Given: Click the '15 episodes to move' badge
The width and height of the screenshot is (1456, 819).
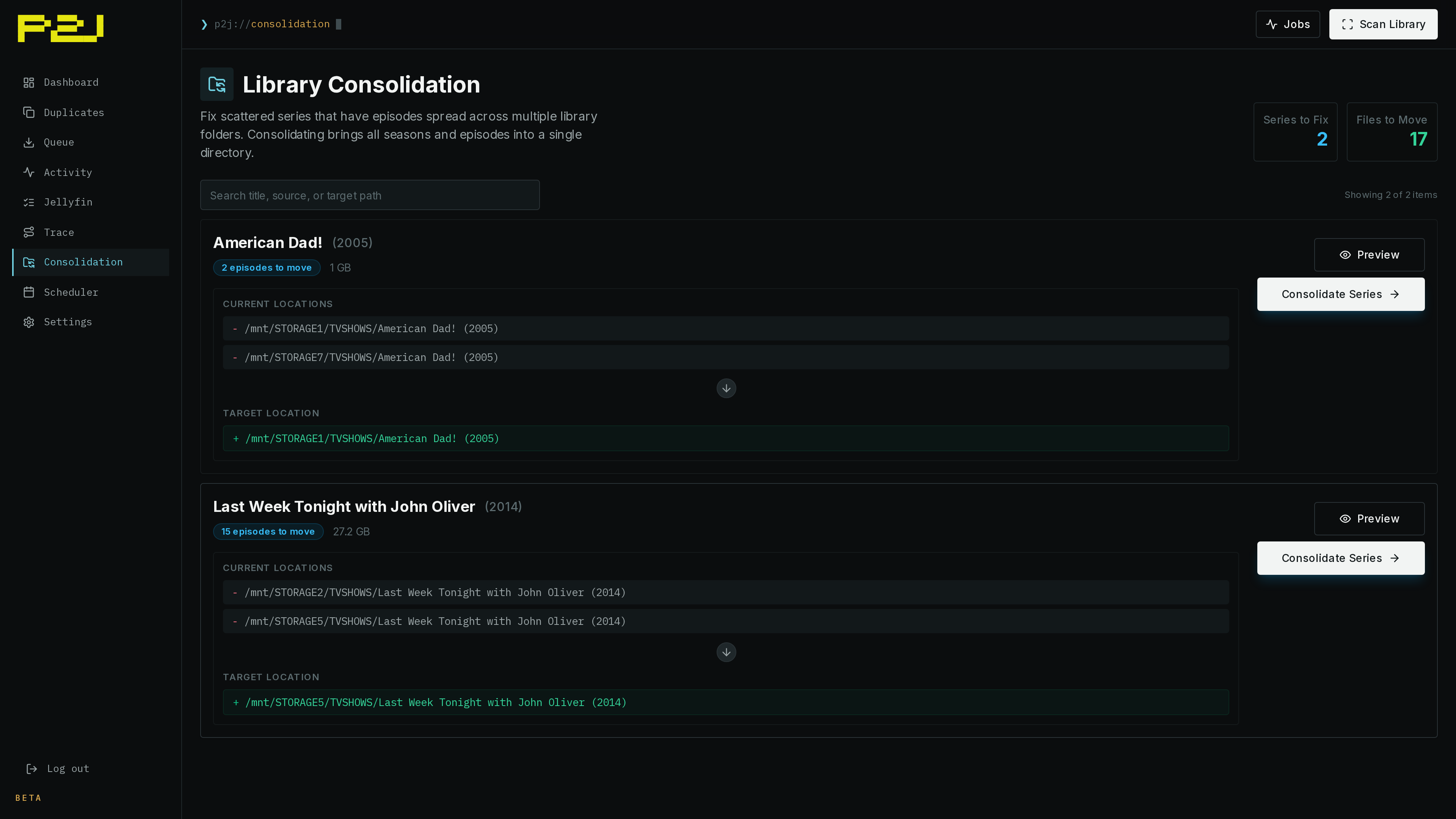Looking at the screenshot, I should (268, 532).
